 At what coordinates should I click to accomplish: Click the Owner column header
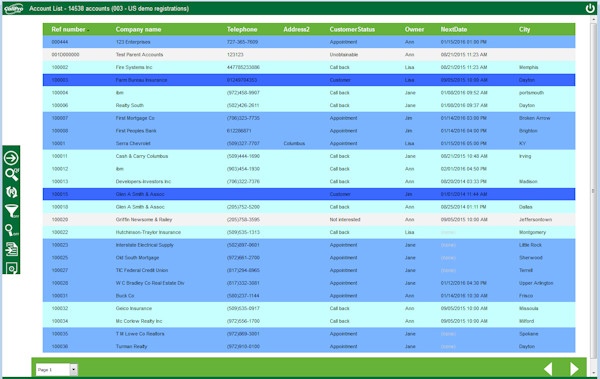[414, 29]
